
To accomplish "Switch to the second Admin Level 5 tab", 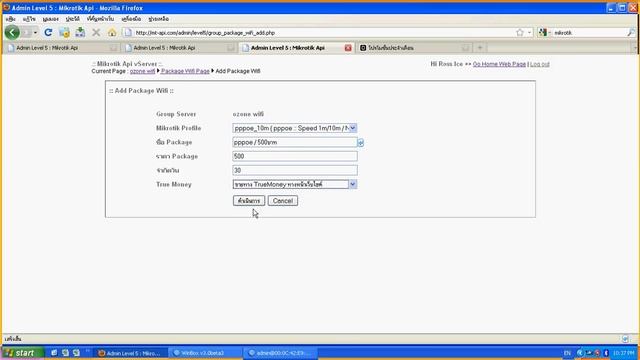I will click(x=179, y=48).
